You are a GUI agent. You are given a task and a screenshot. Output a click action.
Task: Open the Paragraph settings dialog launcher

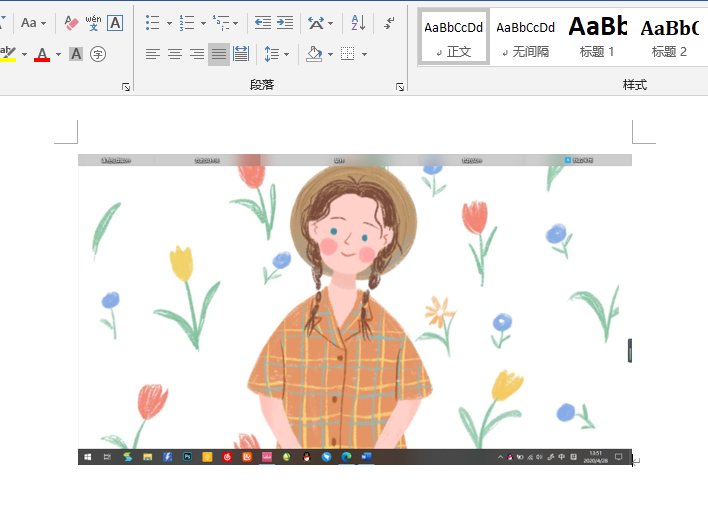[400, 87]
